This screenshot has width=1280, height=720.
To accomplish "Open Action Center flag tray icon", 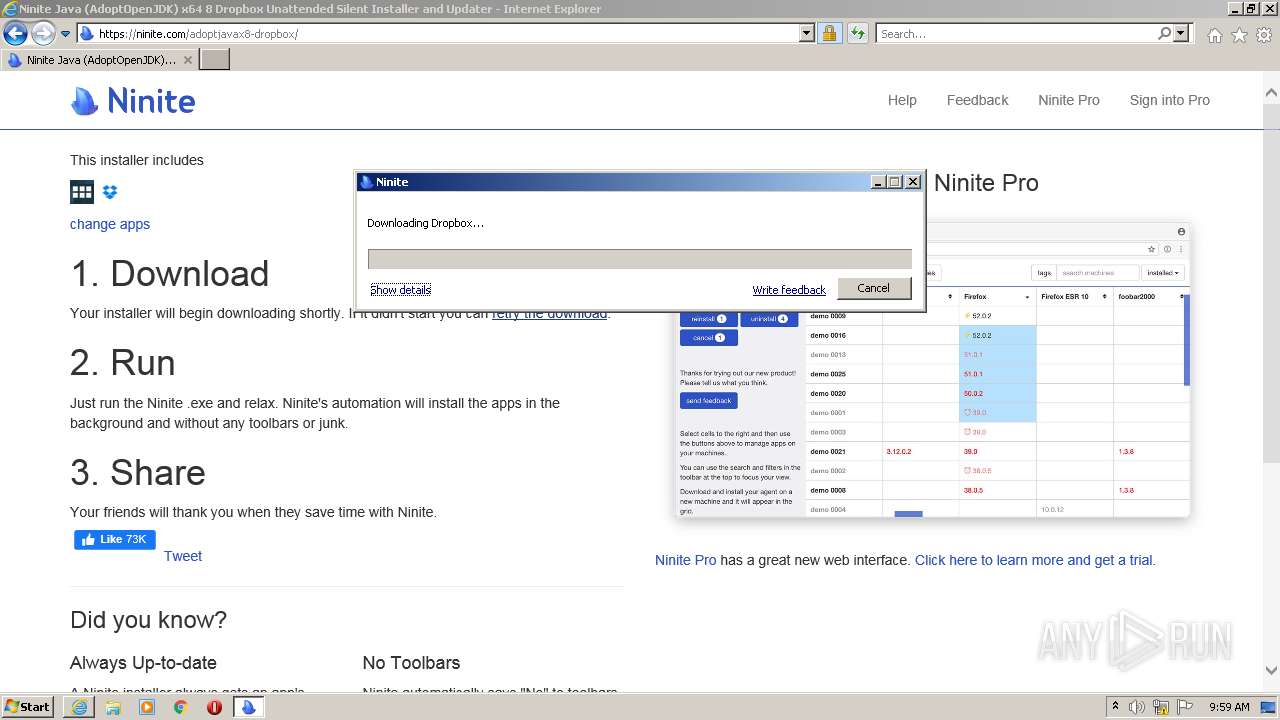I will [1183, 707].
